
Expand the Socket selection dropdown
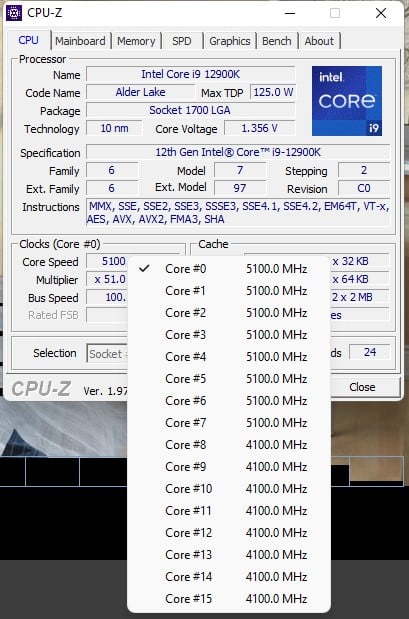[107, 353]
